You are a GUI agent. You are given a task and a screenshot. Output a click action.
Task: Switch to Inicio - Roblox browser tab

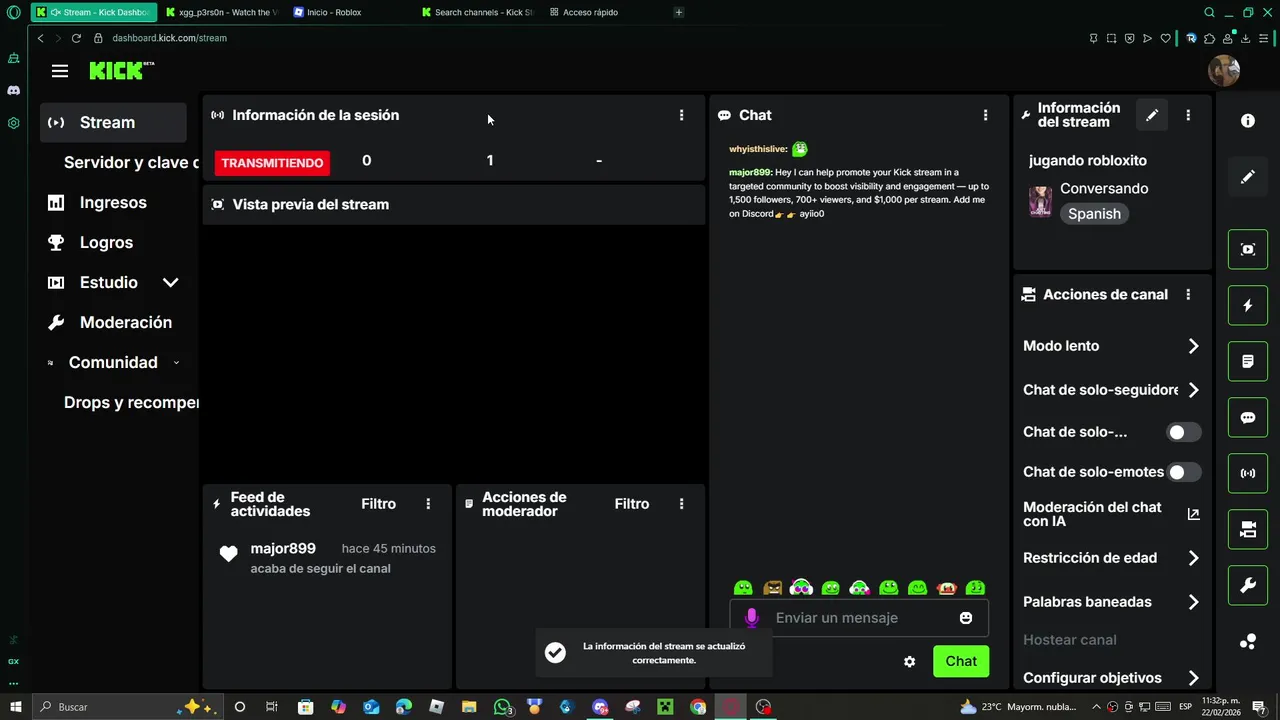(334, 12)
